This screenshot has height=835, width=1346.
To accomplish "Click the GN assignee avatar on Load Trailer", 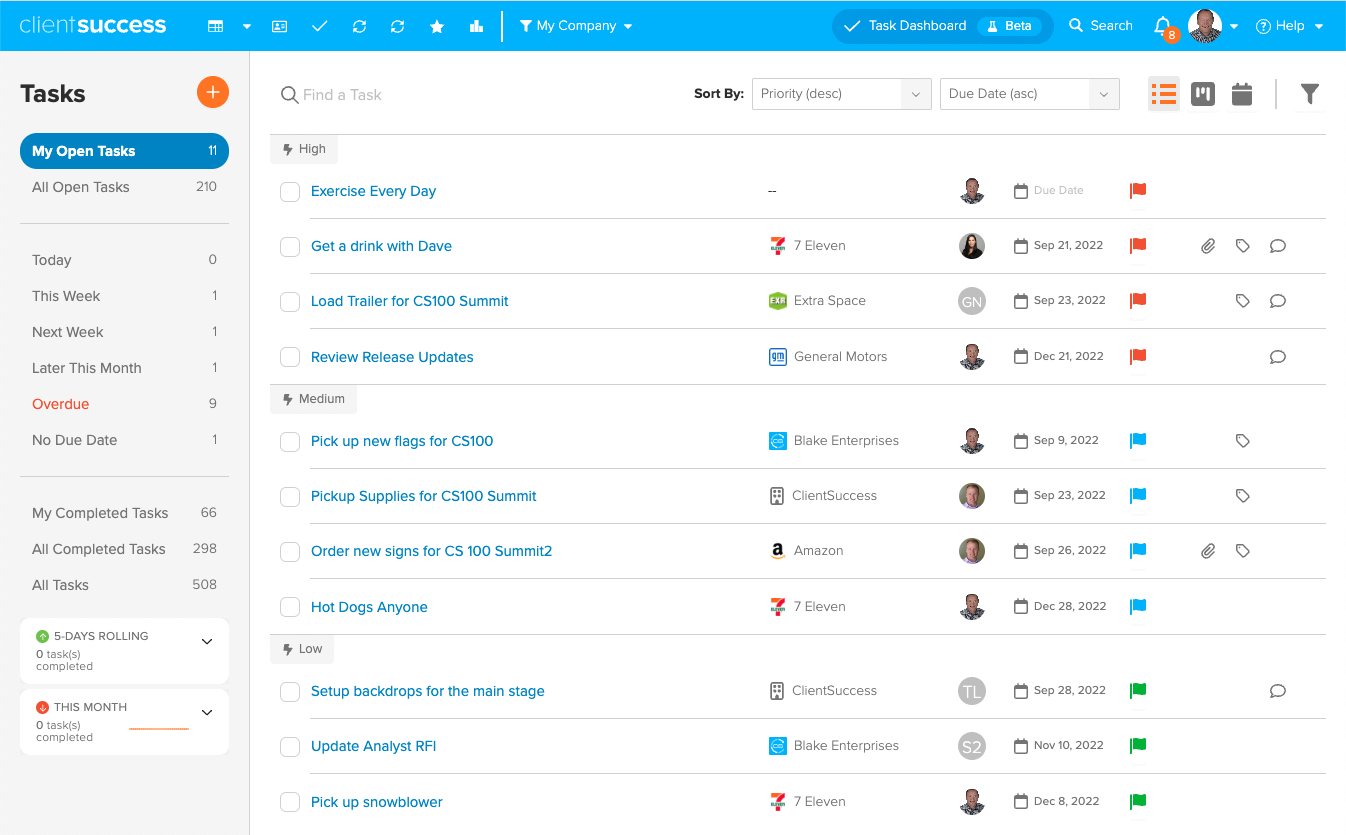I will [x=972, y=301].
